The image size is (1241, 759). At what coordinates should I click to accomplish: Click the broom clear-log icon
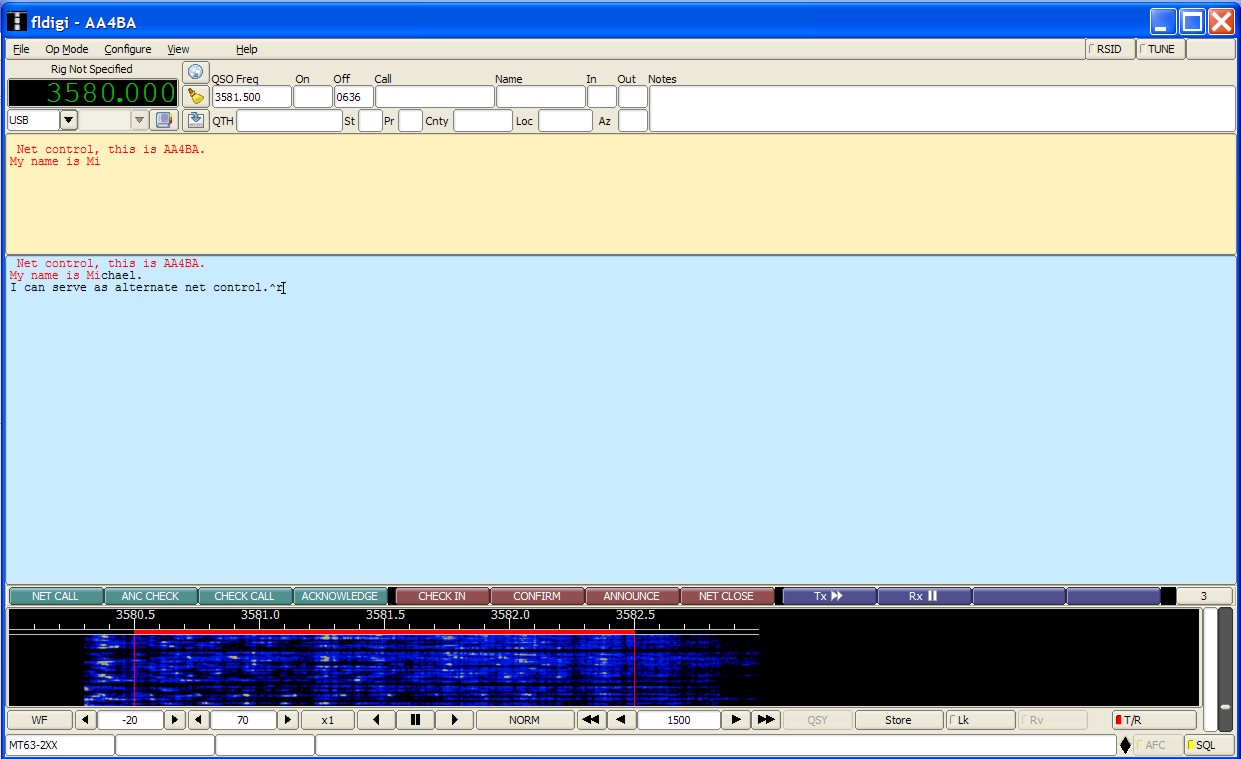(x=195, y=96)
